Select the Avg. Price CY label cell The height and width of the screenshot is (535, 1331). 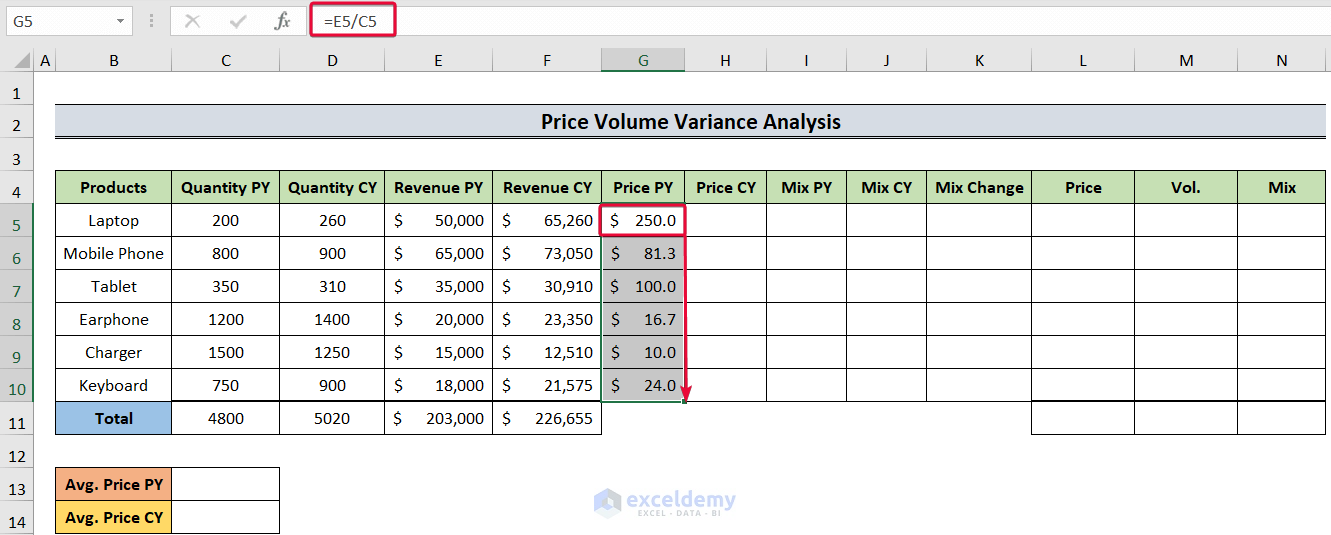pyautogui.click(x=114, y=518)
